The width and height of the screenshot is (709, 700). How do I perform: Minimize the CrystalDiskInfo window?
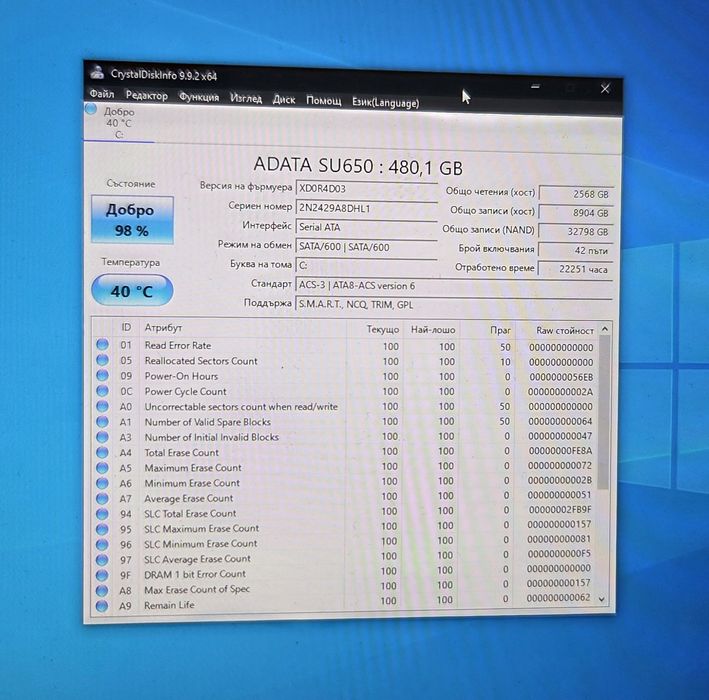click(535, 86)
